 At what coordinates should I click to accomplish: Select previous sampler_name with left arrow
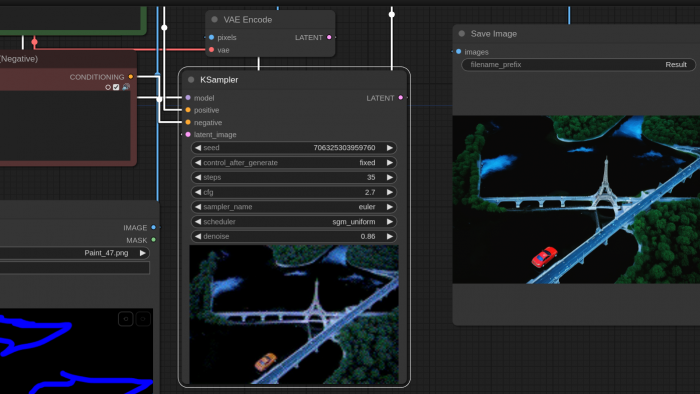198,207
